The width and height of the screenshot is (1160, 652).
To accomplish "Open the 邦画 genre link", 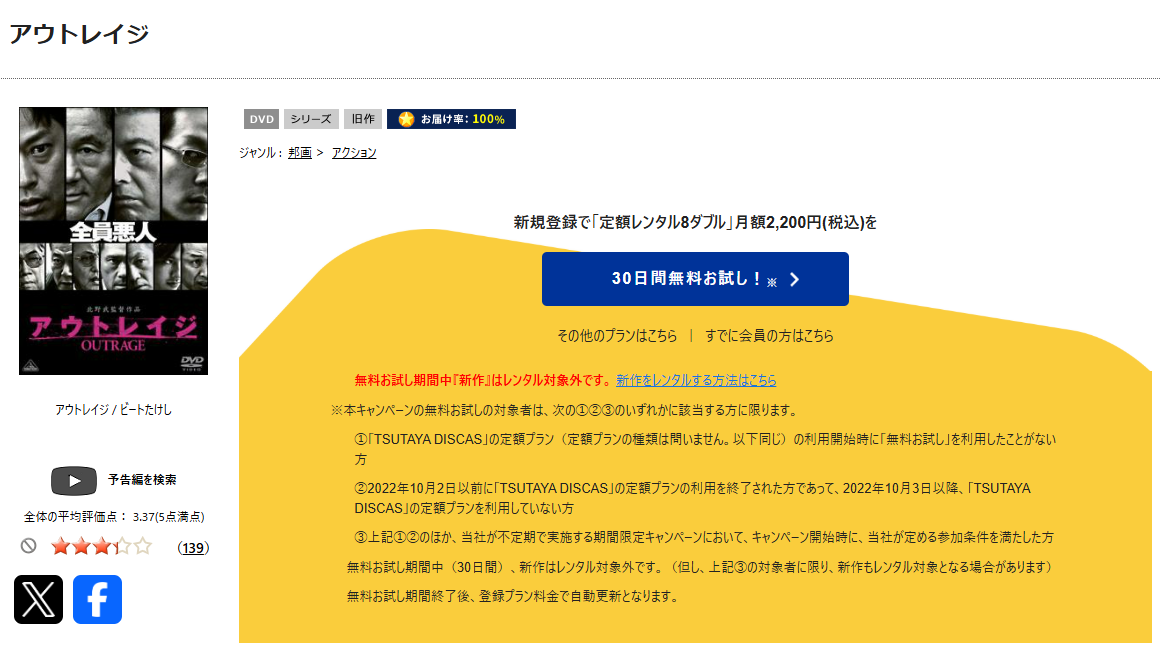I will (298, 152).
